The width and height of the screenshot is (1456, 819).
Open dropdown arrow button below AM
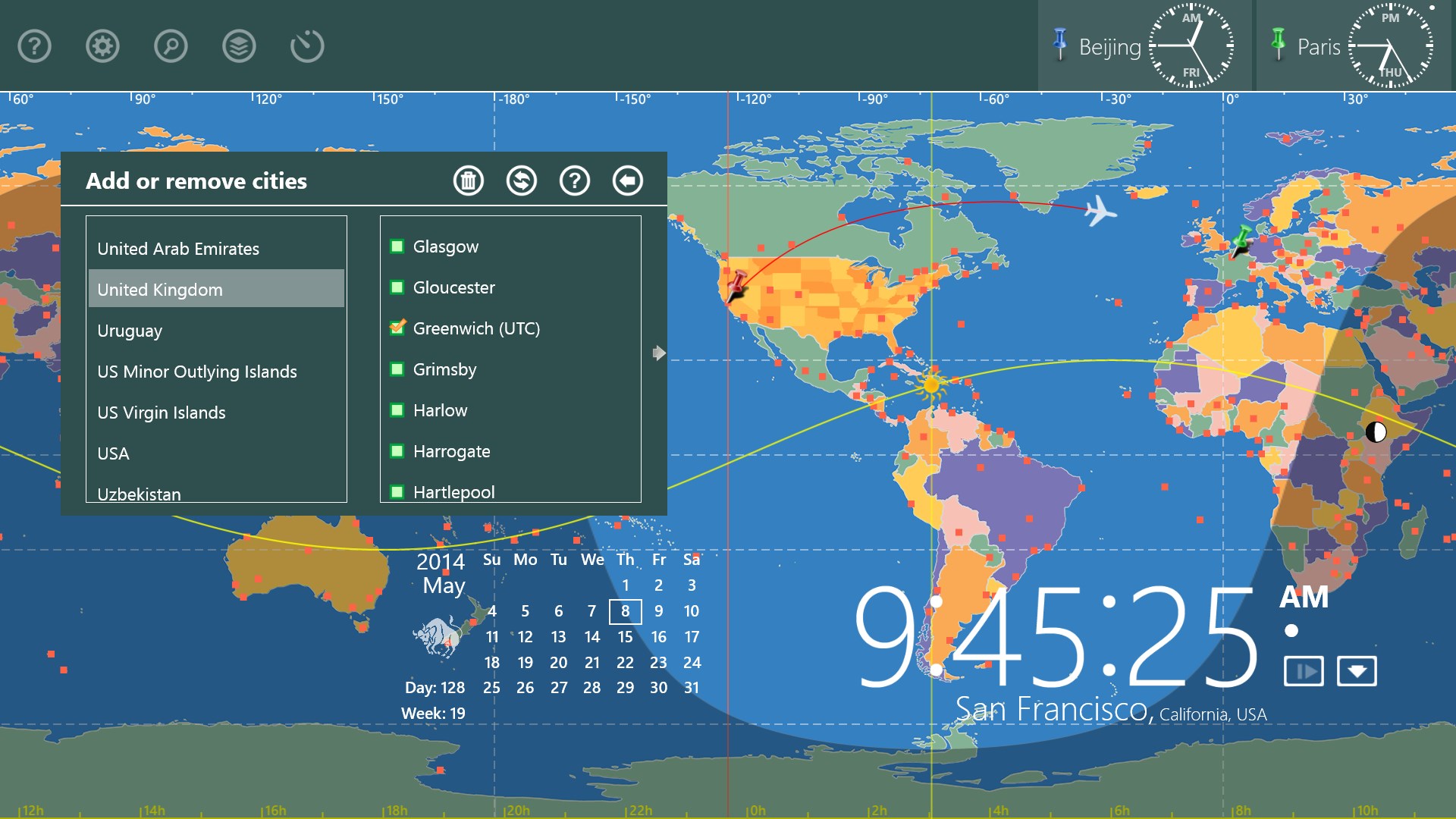click(x=1357, y=671)
